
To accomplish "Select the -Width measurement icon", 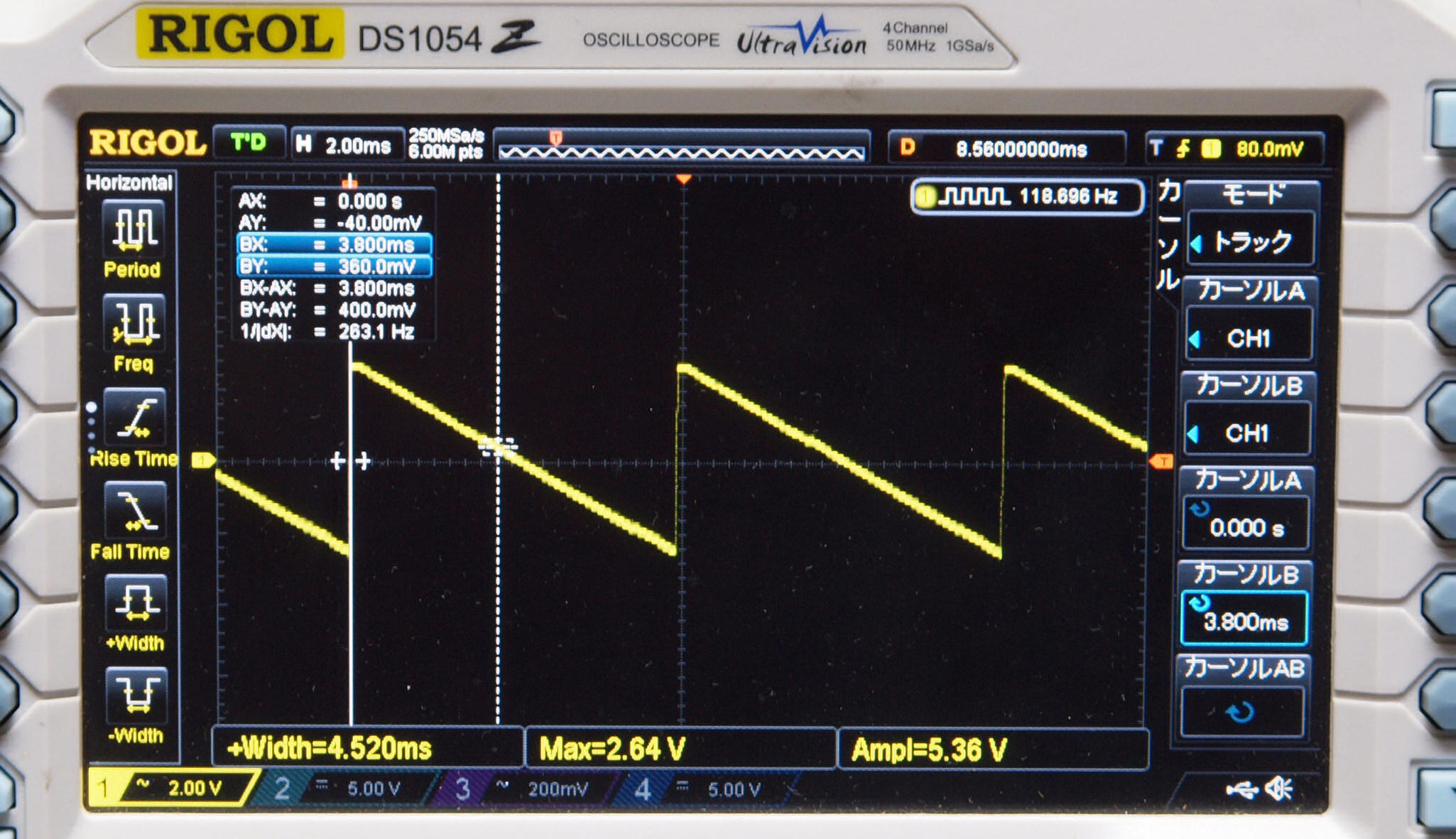I will point(135,696).
